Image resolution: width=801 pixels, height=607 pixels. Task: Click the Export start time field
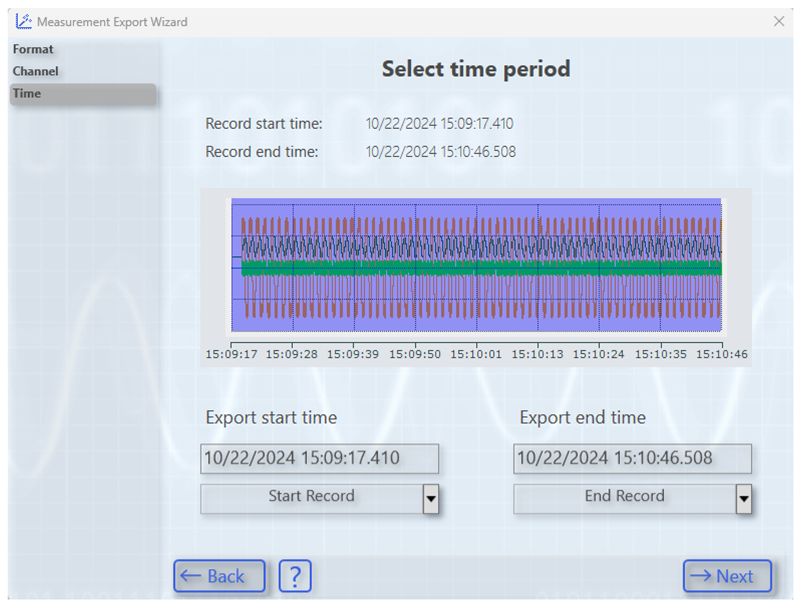tap(319, 459)
